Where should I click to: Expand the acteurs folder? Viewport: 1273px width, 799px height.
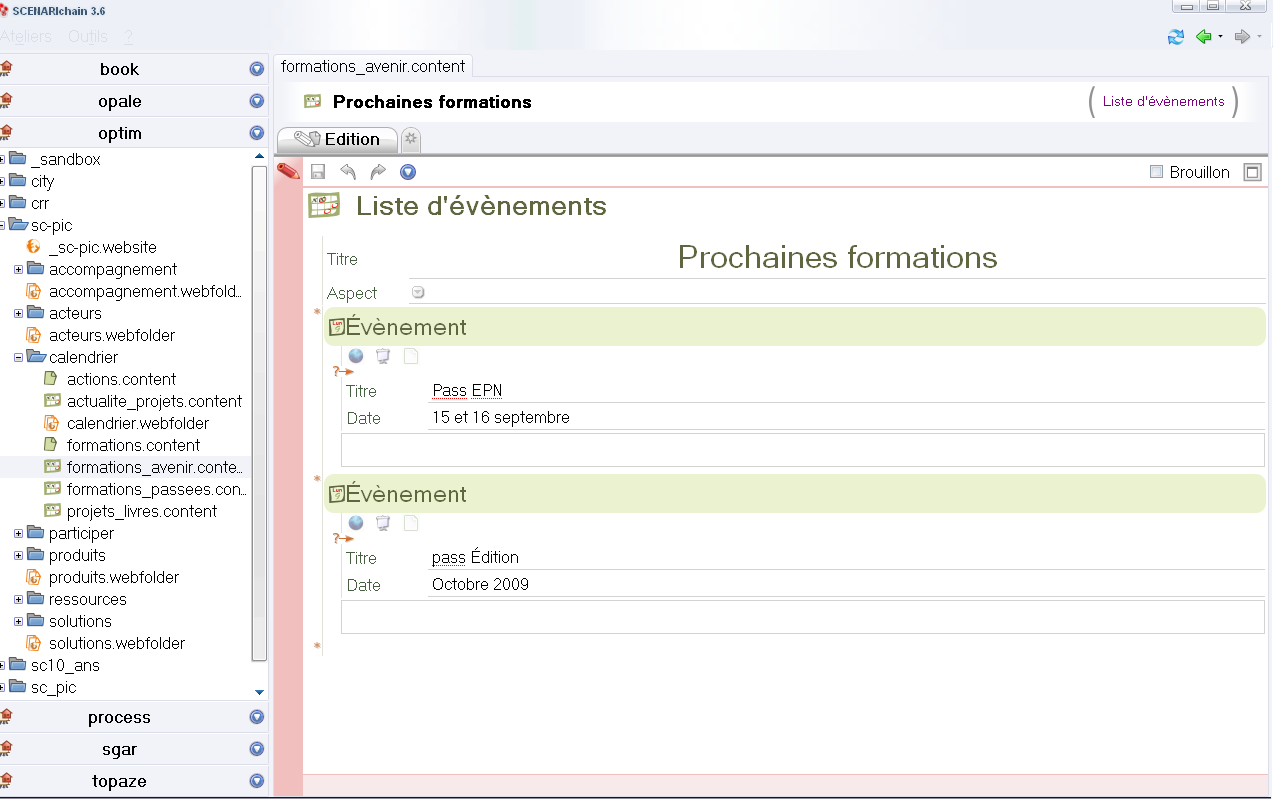[18, 313]
